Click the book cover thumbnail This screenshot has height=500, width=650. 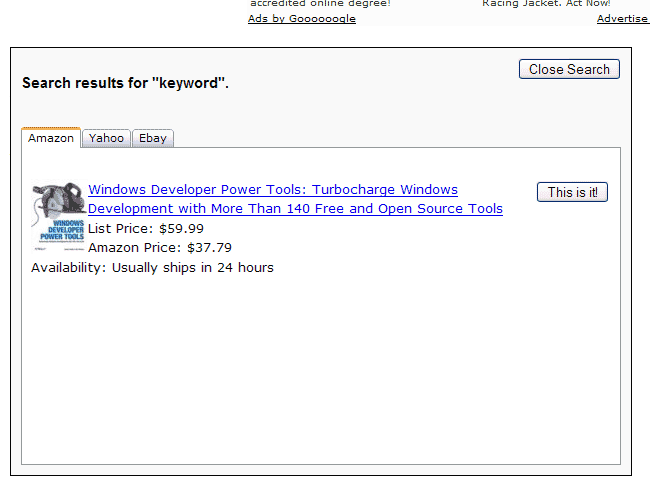(58, 216)
